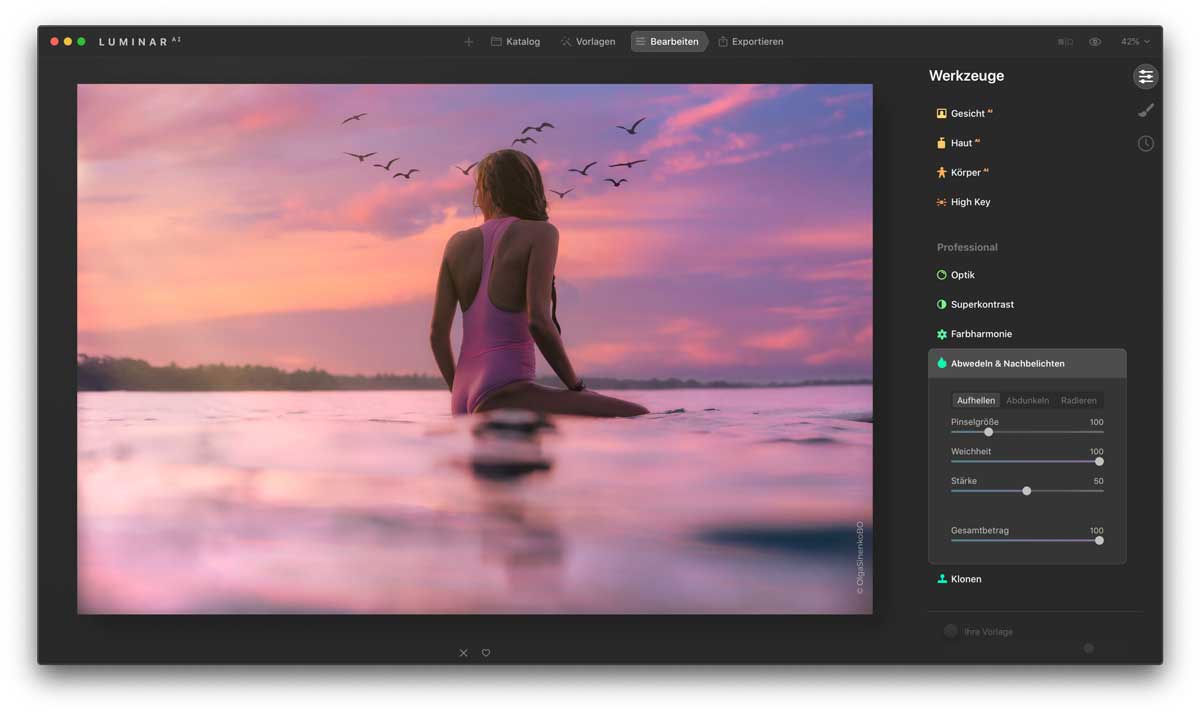
Task: Click the Werkzeuge panel heading
Action: pyautogui.click(x=966, y=76)
